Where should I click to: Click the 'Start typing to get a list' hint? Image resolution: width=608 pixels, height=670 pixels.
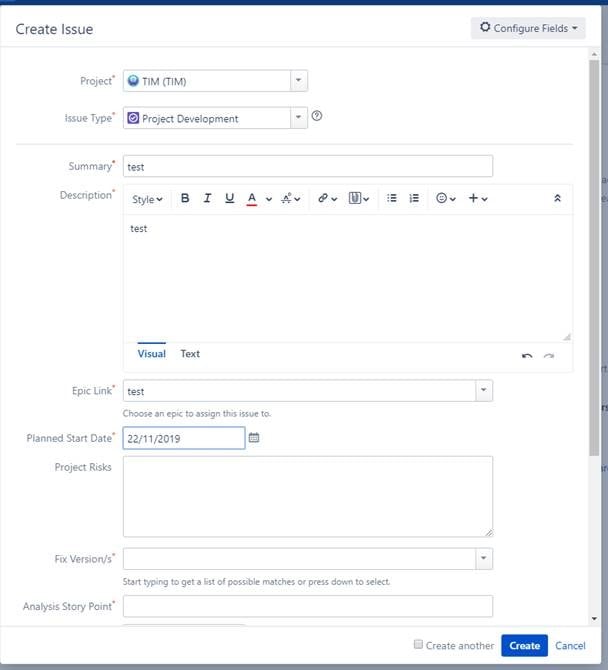click(x=256, y=582)
